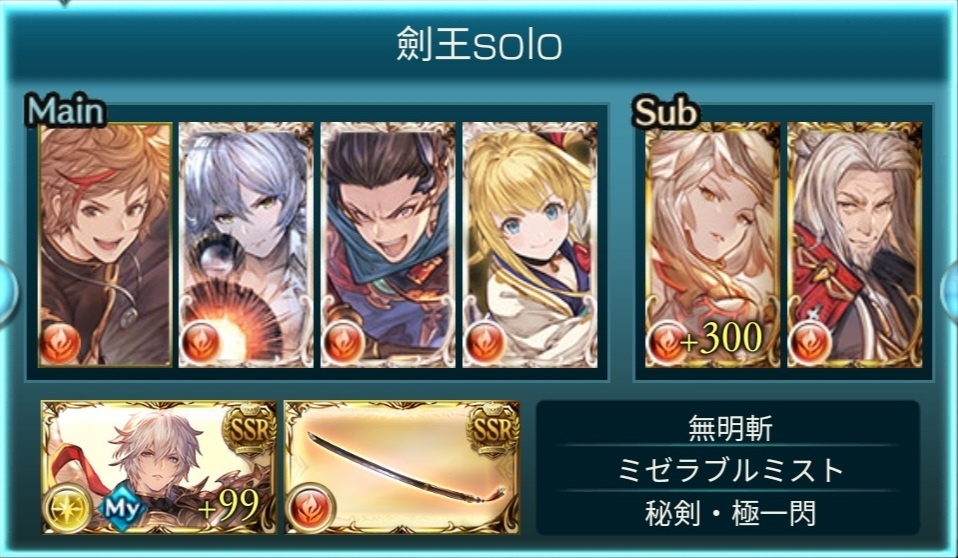Click the fire element icon on blonde girl card
This screenshot has height=558, width=958.
pos(484,342)
